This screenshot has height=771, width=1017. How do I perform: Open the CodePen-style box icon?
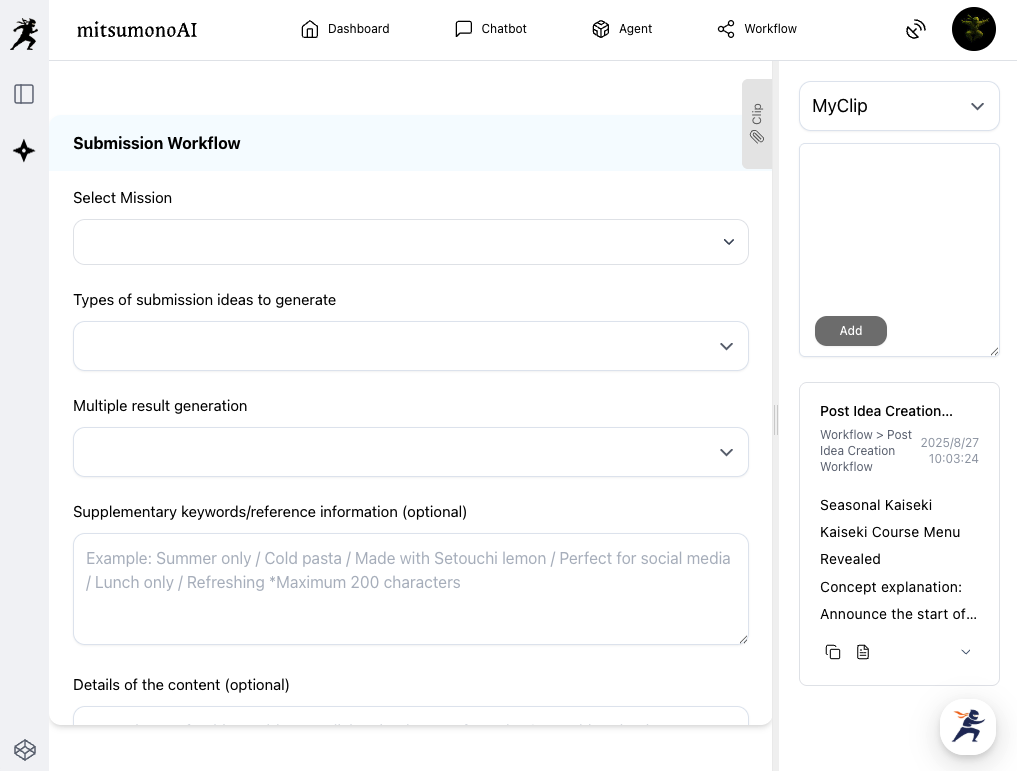point(25,750)
